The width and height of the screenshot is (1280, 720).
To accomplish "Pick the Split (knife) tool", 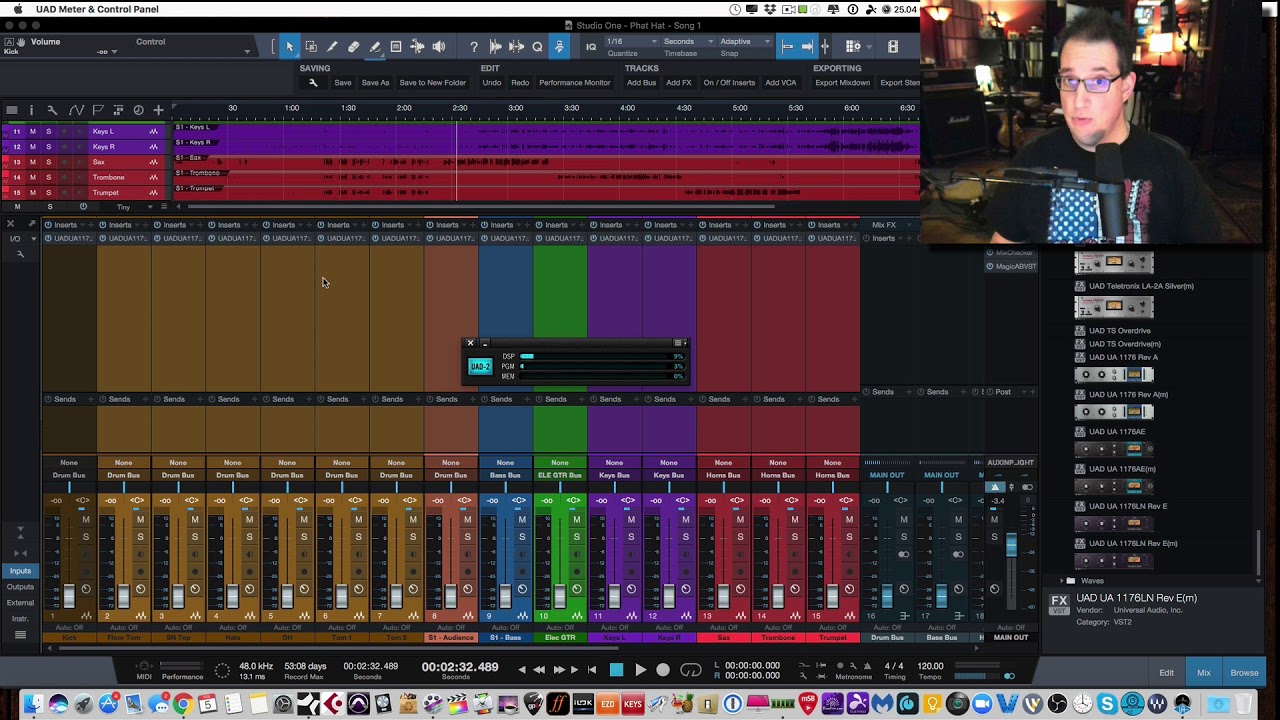I will pos(332,46).
